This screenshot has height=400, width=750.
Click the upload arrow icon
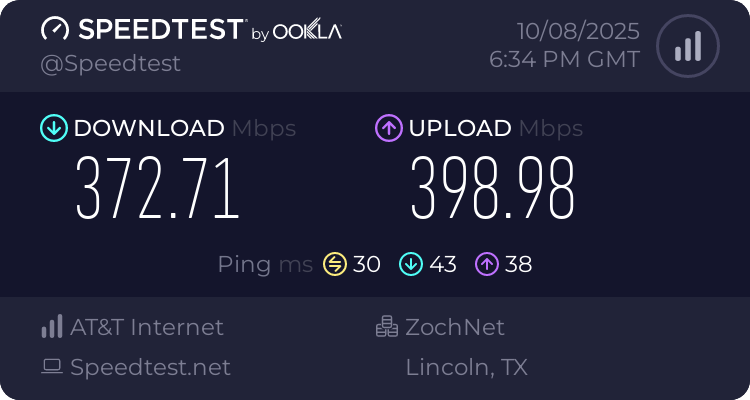388,128
